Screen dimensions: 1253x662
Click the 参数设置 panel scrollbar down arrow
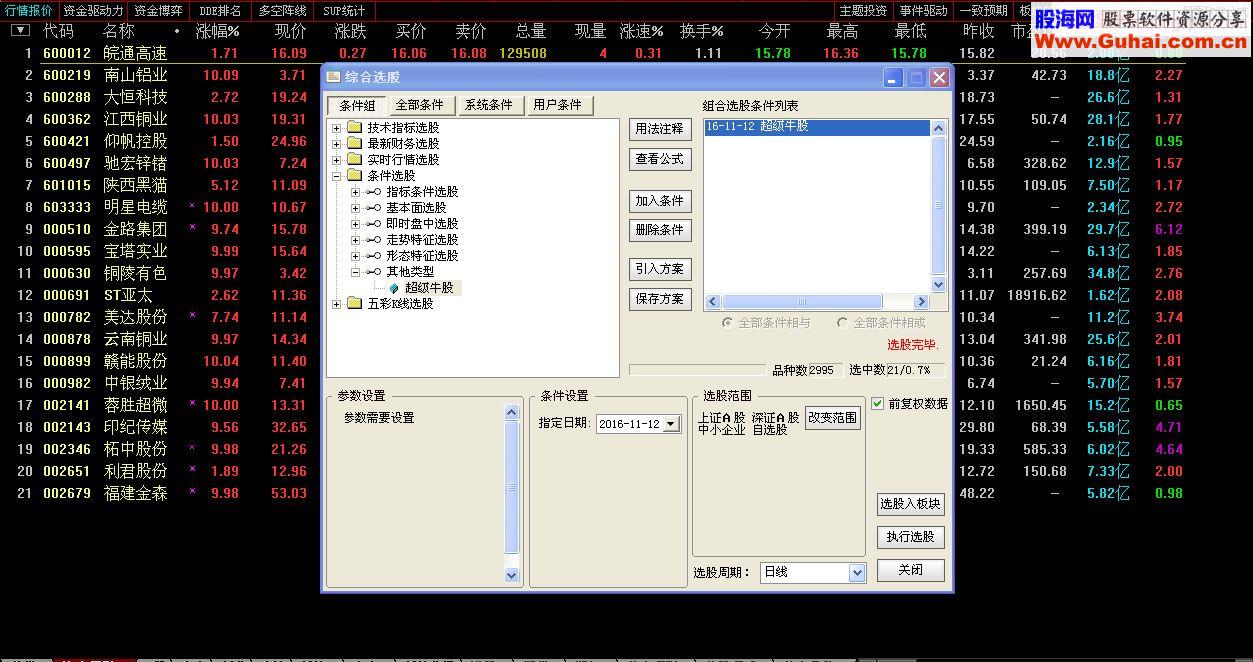512,575
